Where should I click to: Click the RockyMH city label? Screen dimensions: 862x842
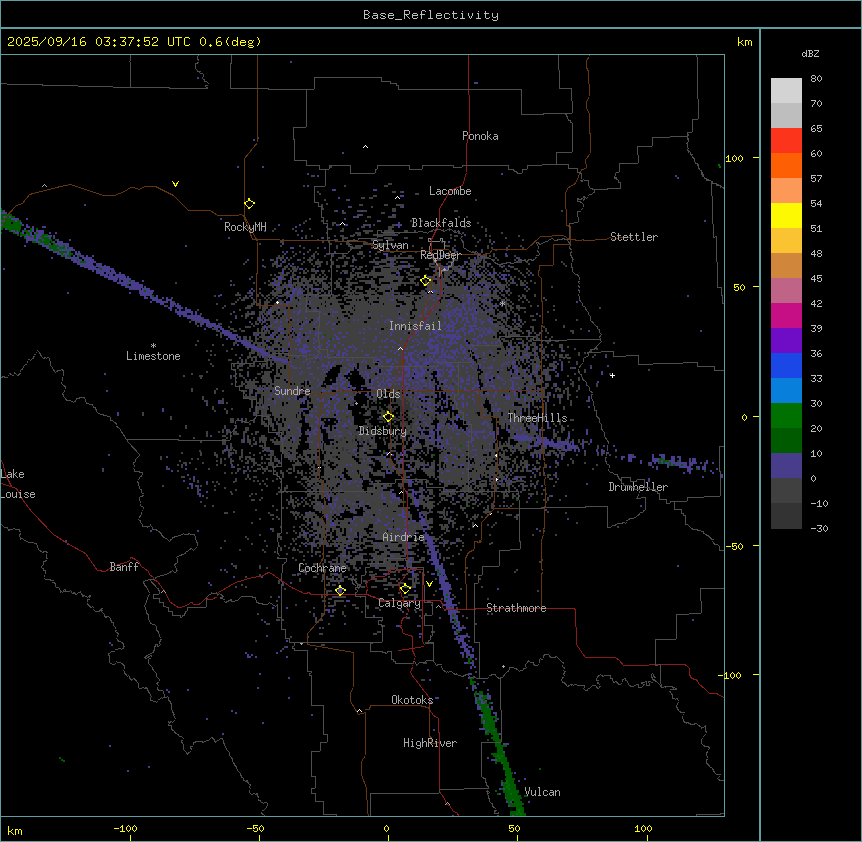point(245,227)
